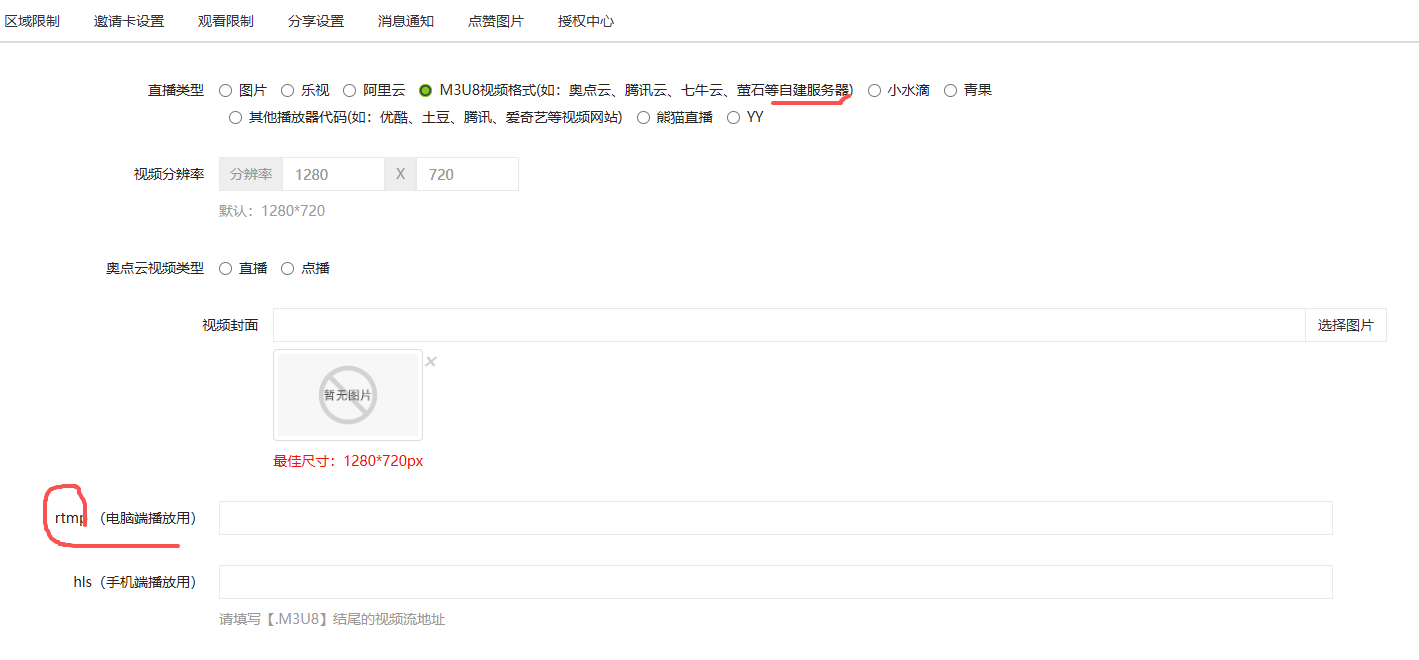Click the 选择图片 button
The width and height of the screenshot is (1419, 660).
pos(1345,325)
